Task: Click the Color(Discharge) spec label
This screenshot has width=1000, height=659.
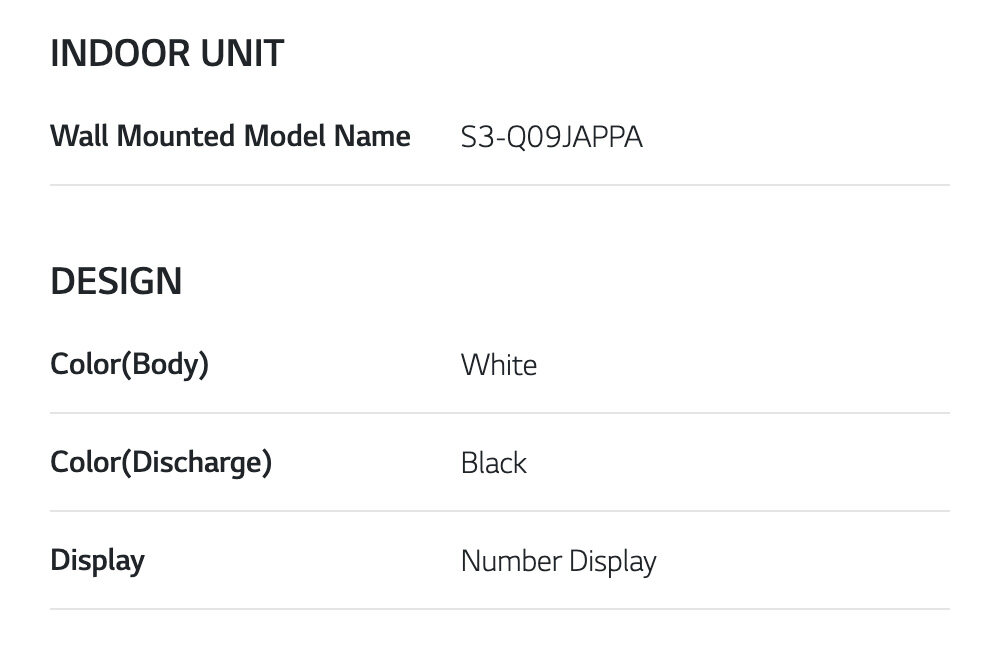Action: 160,462
